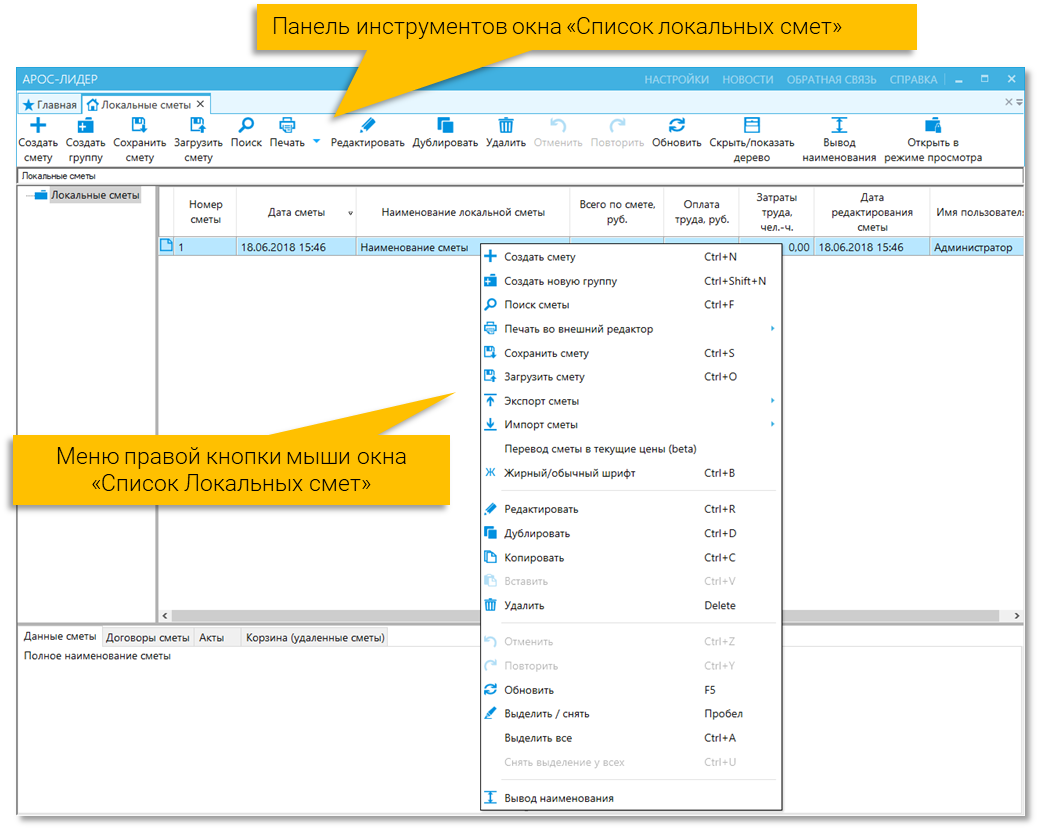The image size is (1038, 829).
Task: Choose Удалить in context menu
Action: [631, 606]
